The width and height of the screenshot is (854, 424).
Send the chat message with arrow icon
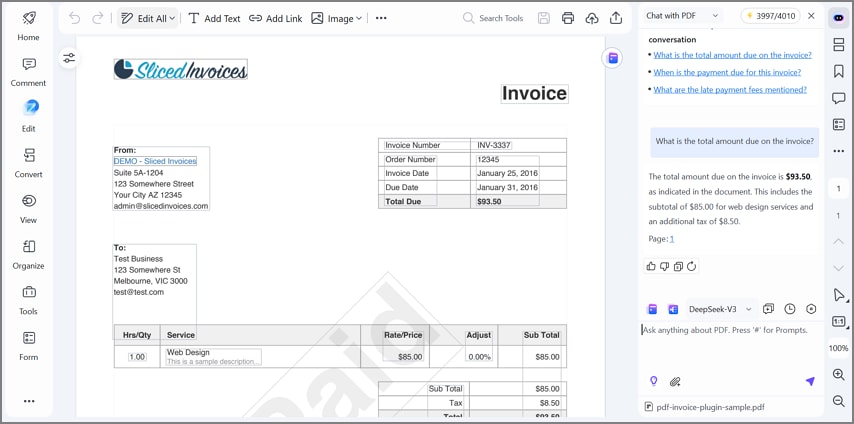810,381
